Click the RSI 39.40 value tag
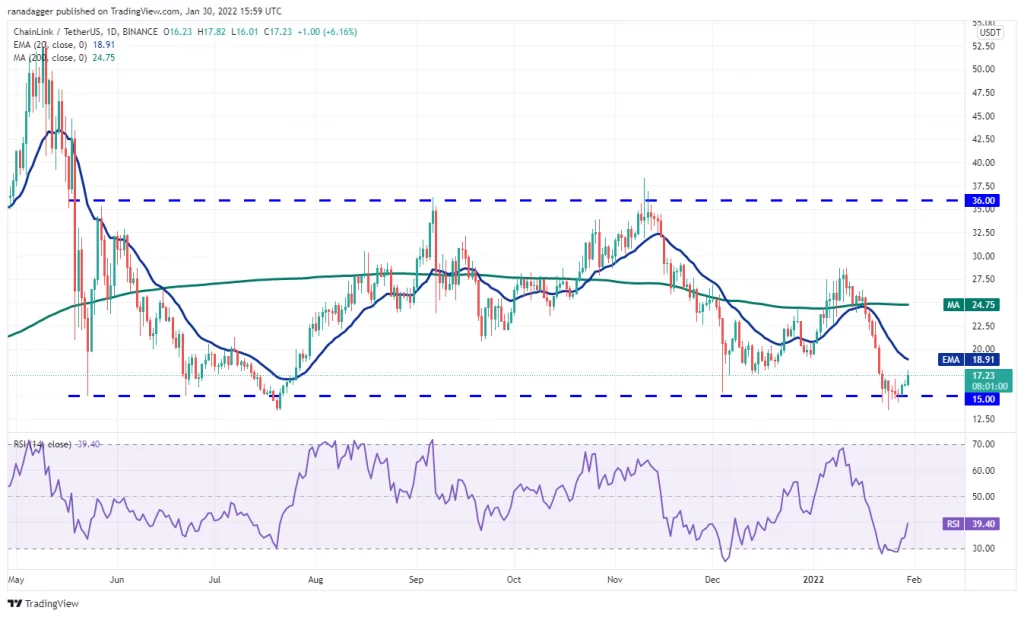 click(970, 524)
